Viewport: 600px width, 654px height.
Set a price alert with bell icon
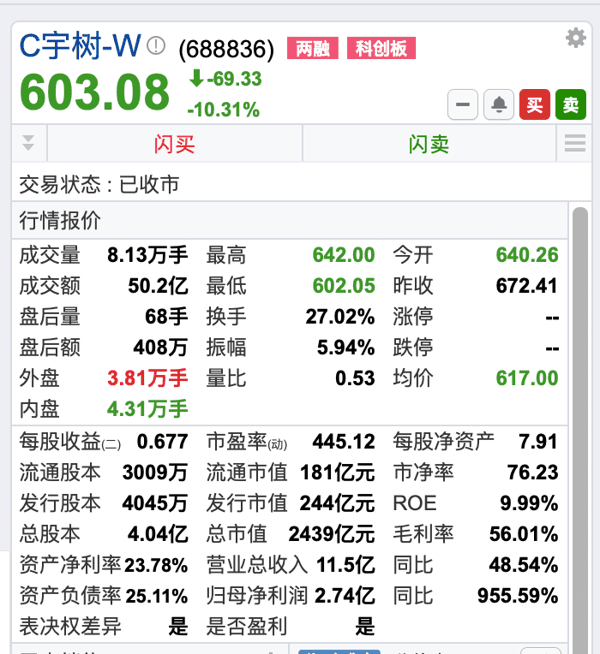(x=498, y=104)
